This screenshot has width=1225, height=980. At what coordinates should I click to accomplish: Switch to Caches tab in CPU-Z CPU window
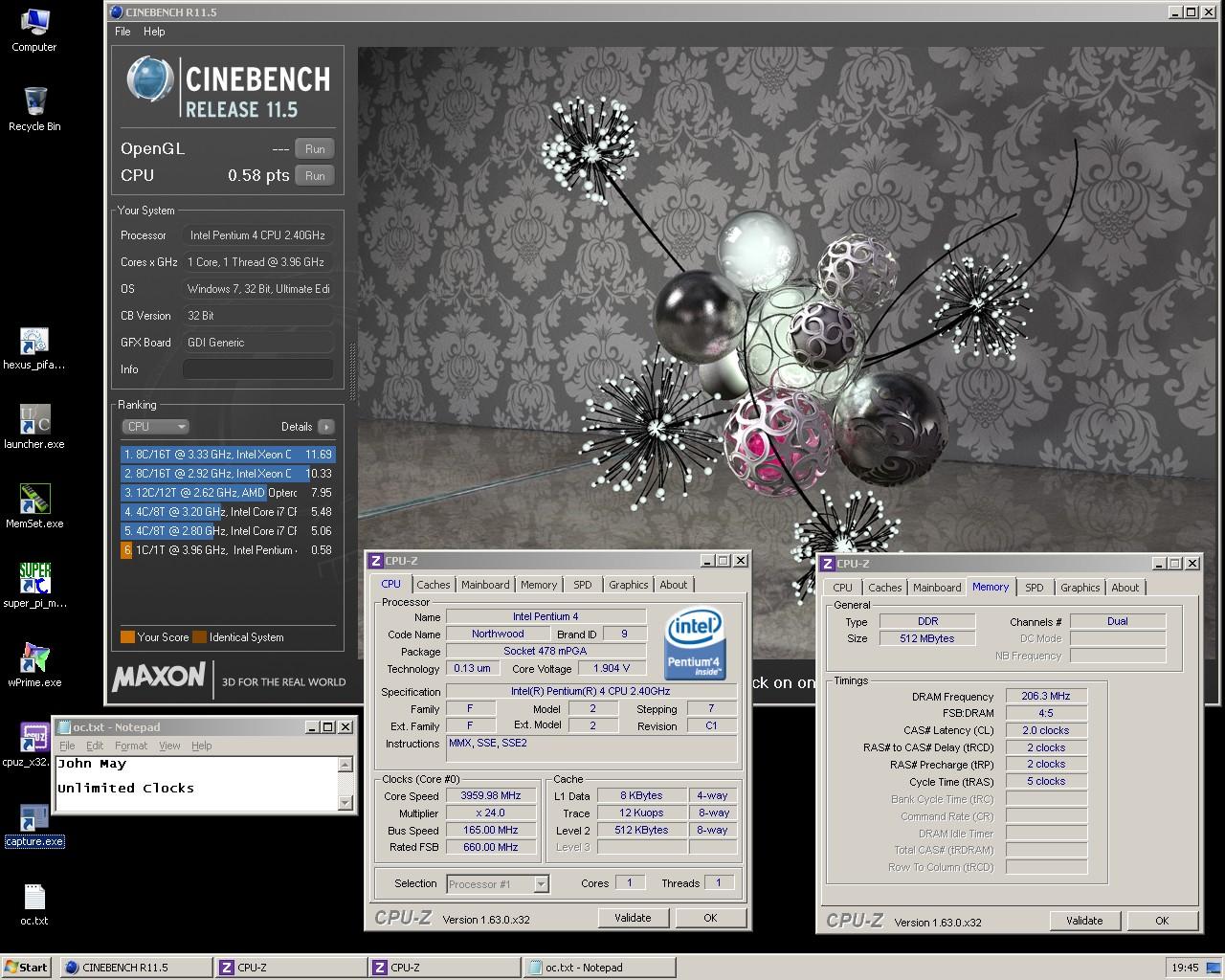[x=433, y=585]
